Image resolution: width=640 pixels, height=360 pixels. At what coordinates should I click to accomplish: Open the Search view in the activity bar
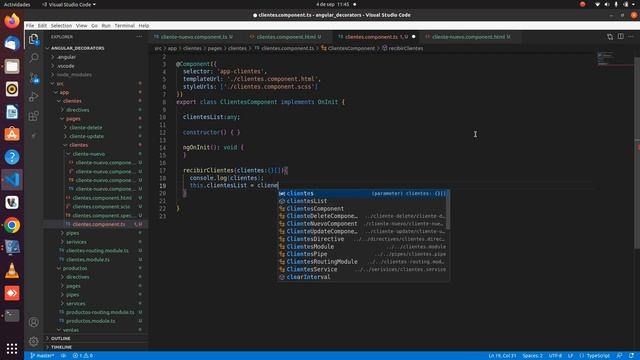click(x=34, y=58)
